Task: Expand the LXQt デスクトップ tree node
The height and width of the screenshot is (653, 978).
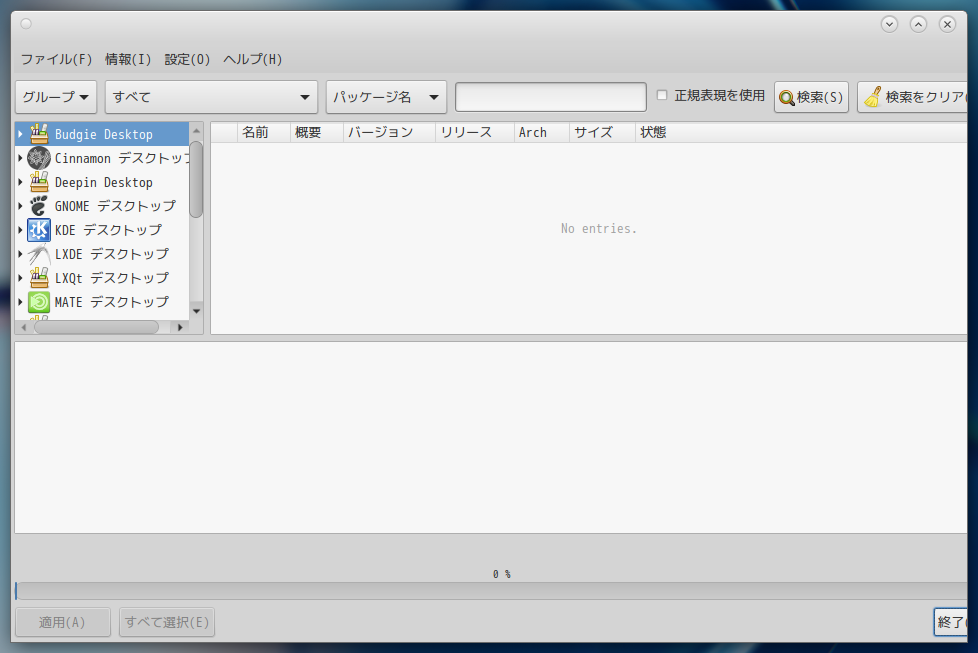Action: pyautogui.click(x=21, y=278)
